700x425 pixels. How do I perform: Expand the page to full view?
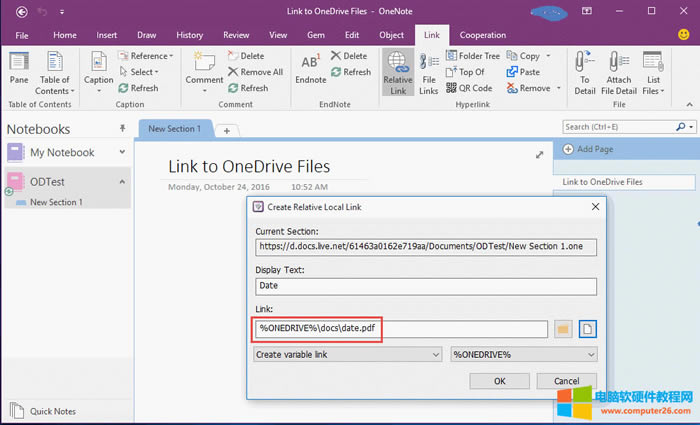tap(540, 155)
